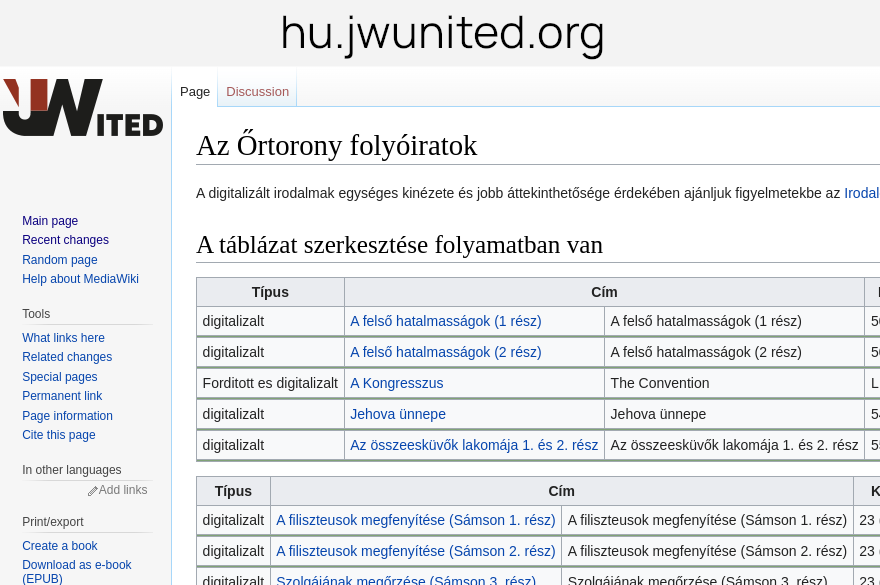Switch to the Discussion tab
Image resolution: width=880 pixels, height=585 pixels.
click(x=258, y=92)
